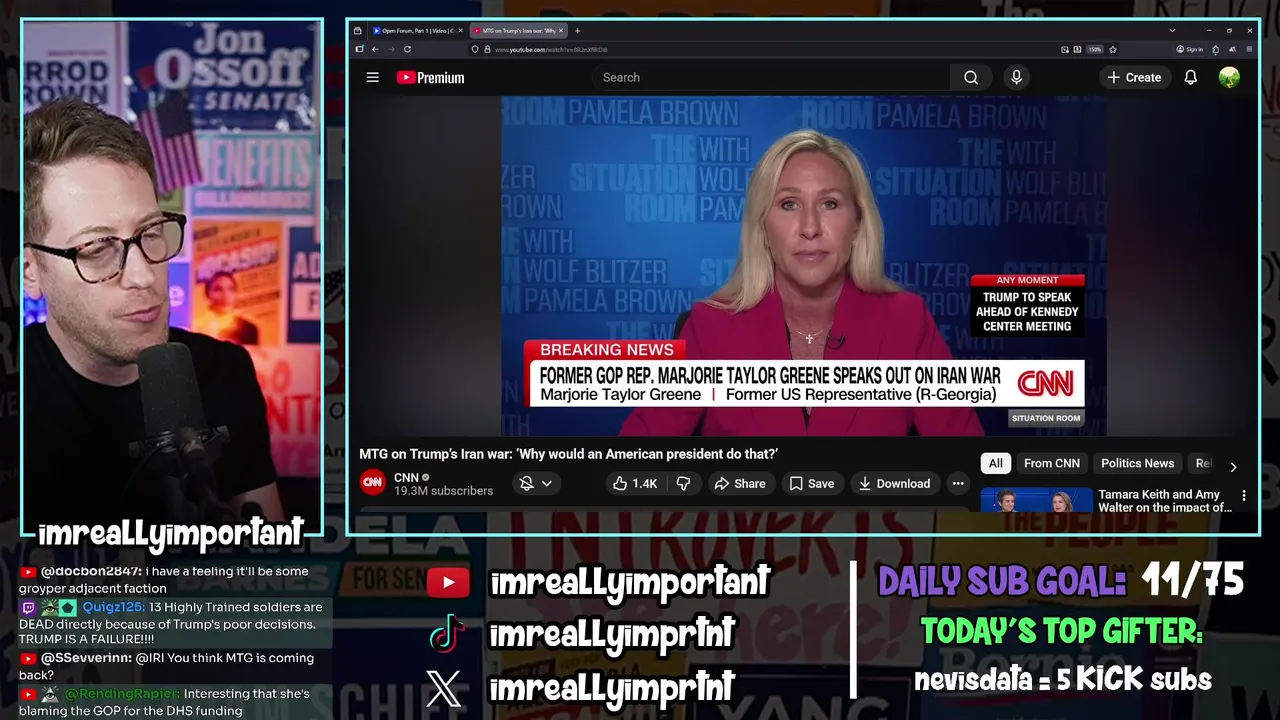
Task: Sign in to the browser account
Action: 1189,49
